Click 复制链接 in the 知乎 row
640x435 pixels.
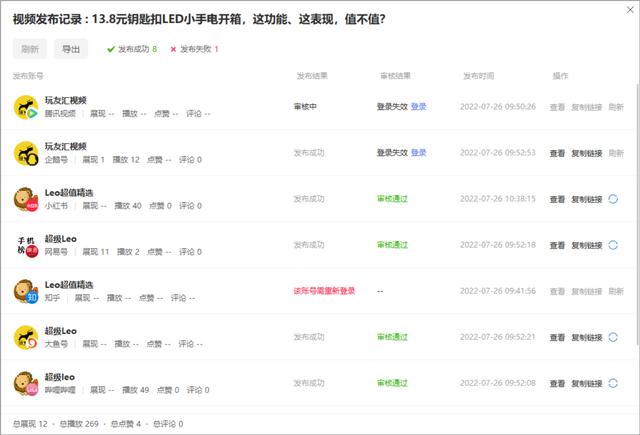[x=587, y=291]
